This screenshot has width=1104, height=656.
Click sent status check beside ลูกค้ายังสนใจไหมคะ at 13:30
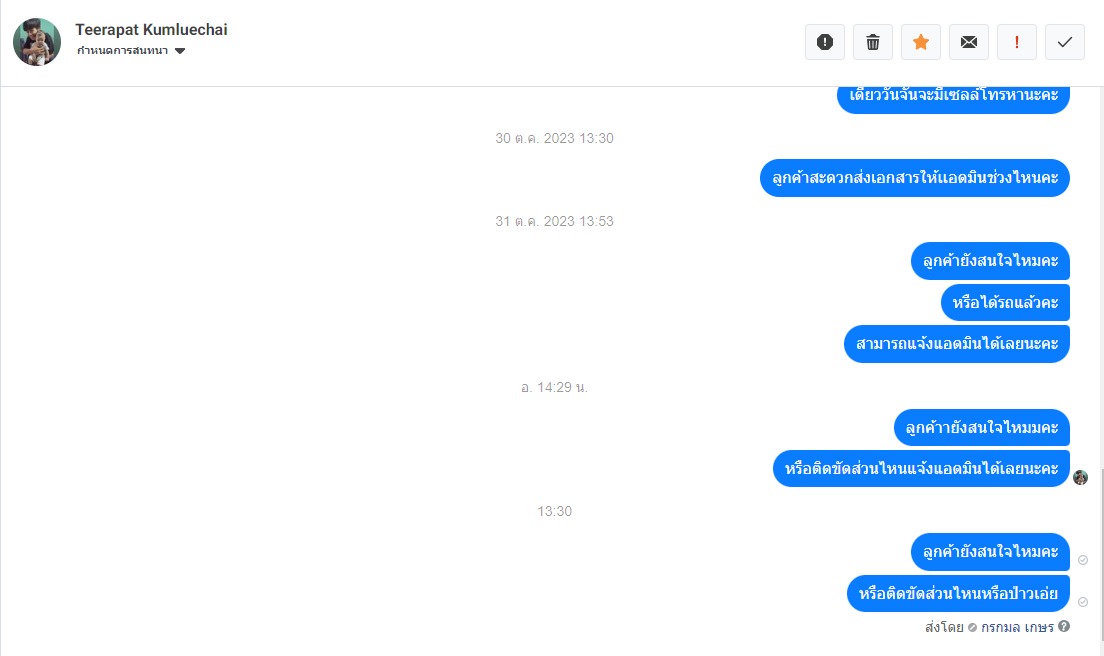point(1083,560)
